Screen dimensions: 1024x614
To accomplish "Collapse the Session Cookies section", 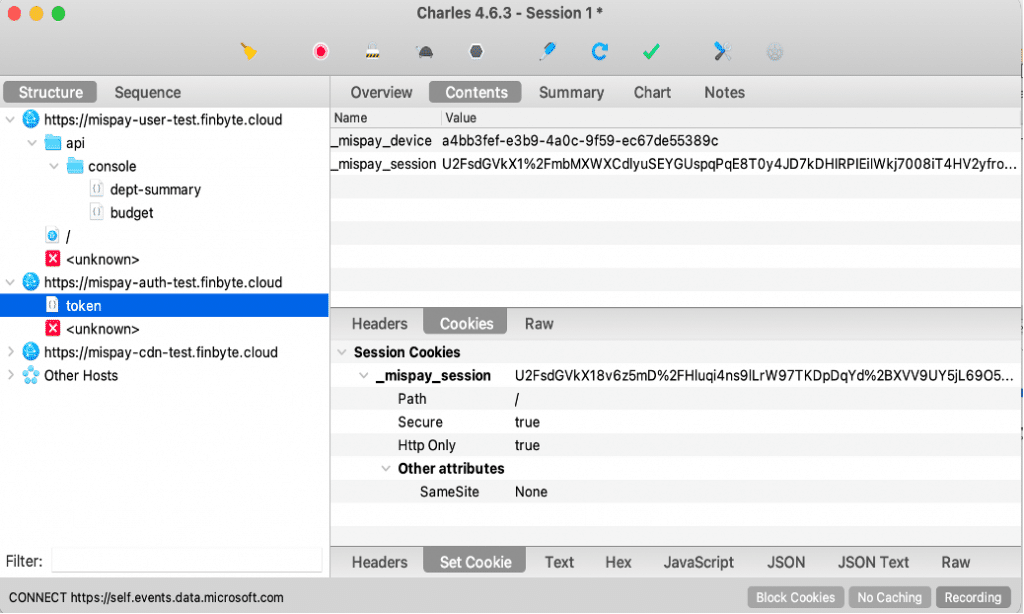I will [x=344, y=352].
